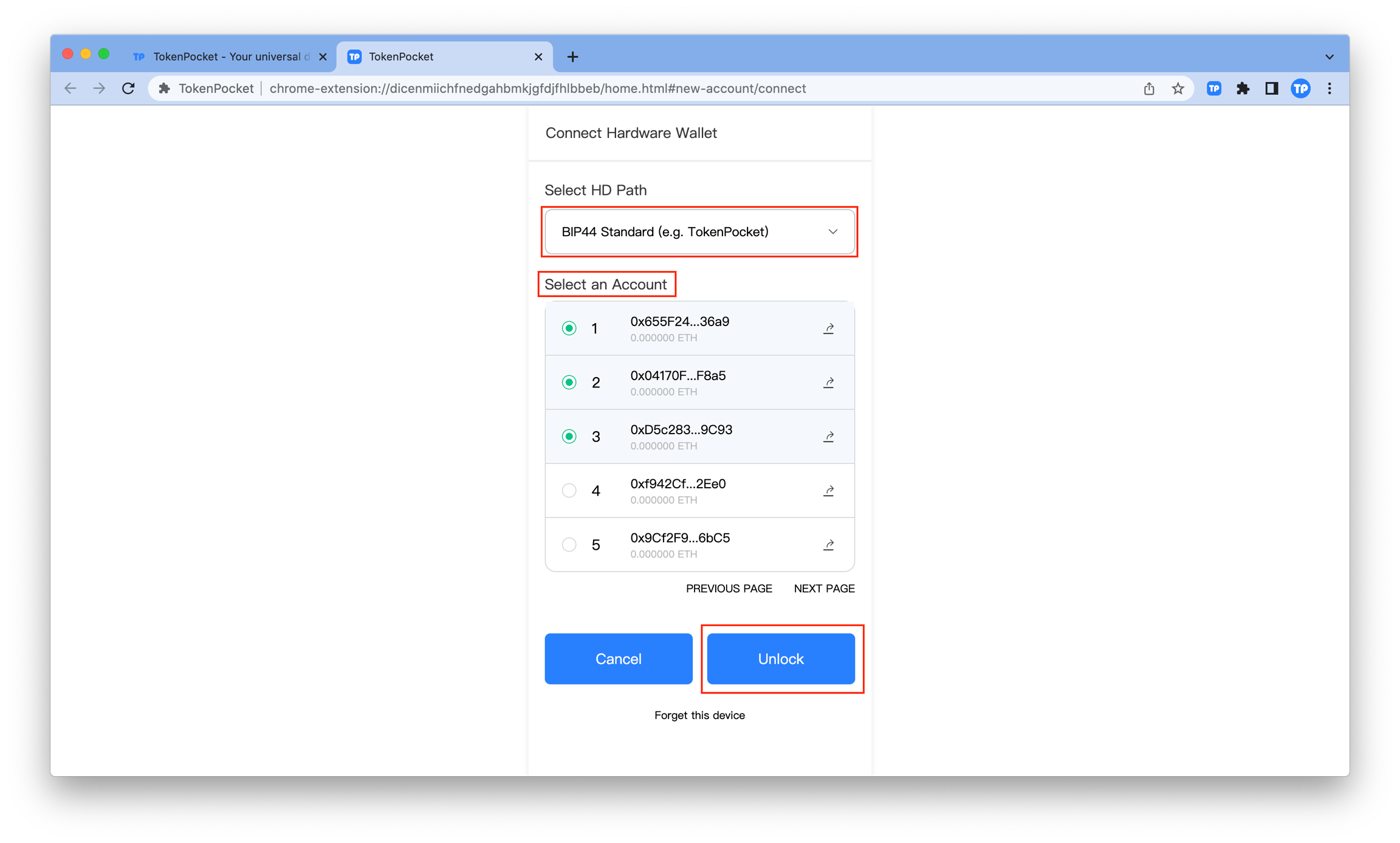Click the Unlock button

[x=780, y=659]
